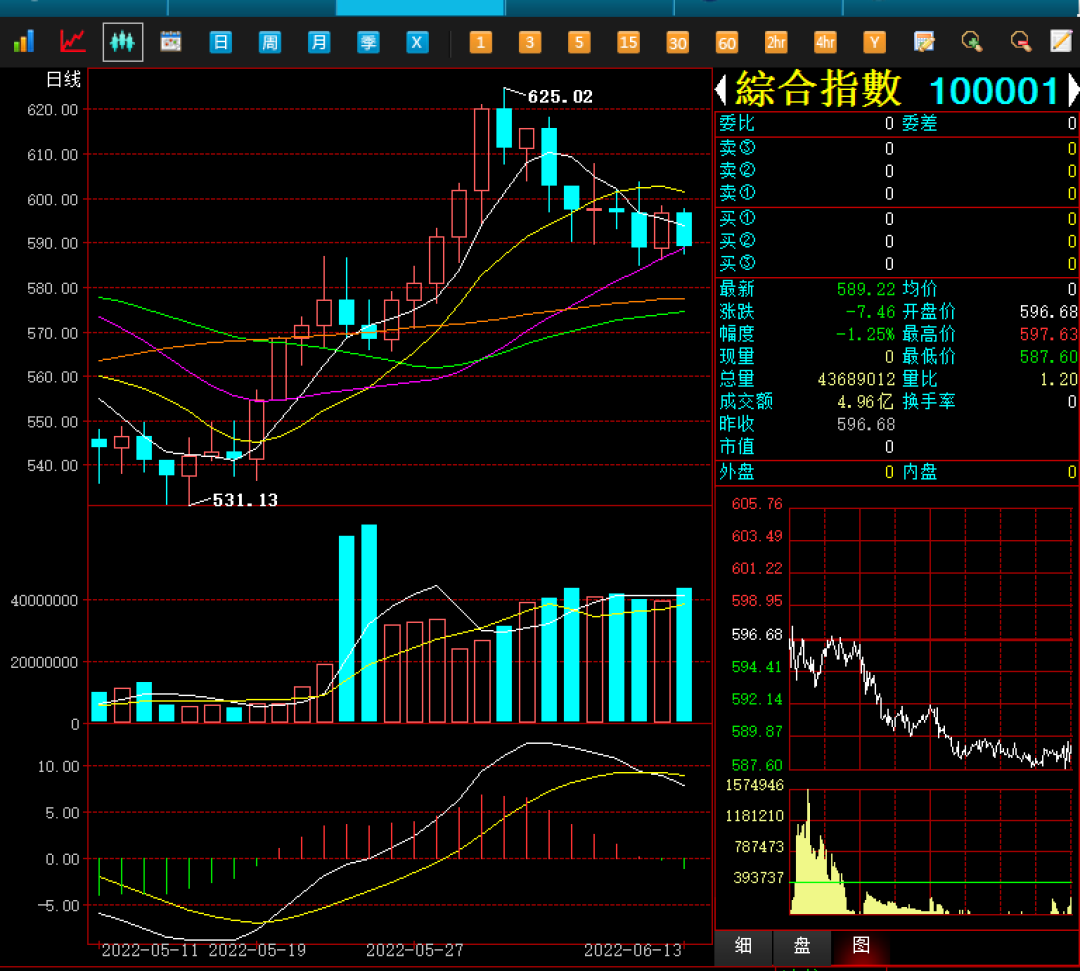Image resolution: width=1080 pixels, height=971 pixels.
Task: Click the 2022-06-13 date label
Action: tap(633, 950)
